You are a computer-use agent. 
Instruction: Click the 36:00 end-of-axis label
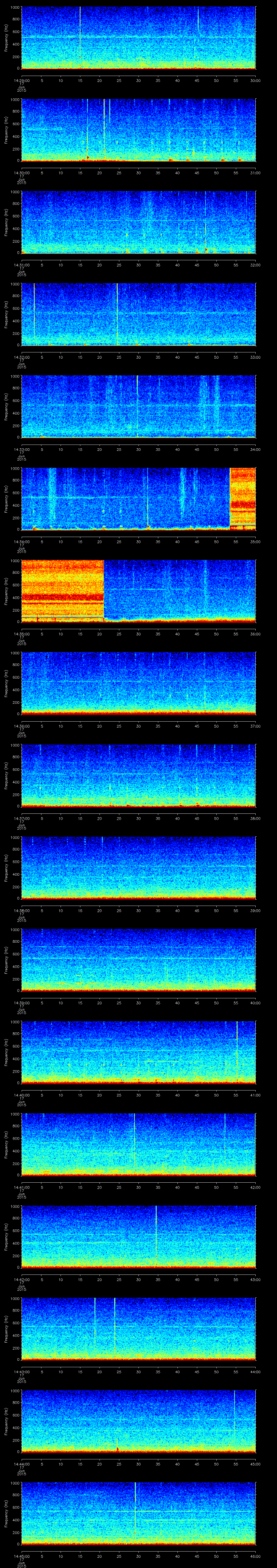pyautogui.click(x=255, y=634)
